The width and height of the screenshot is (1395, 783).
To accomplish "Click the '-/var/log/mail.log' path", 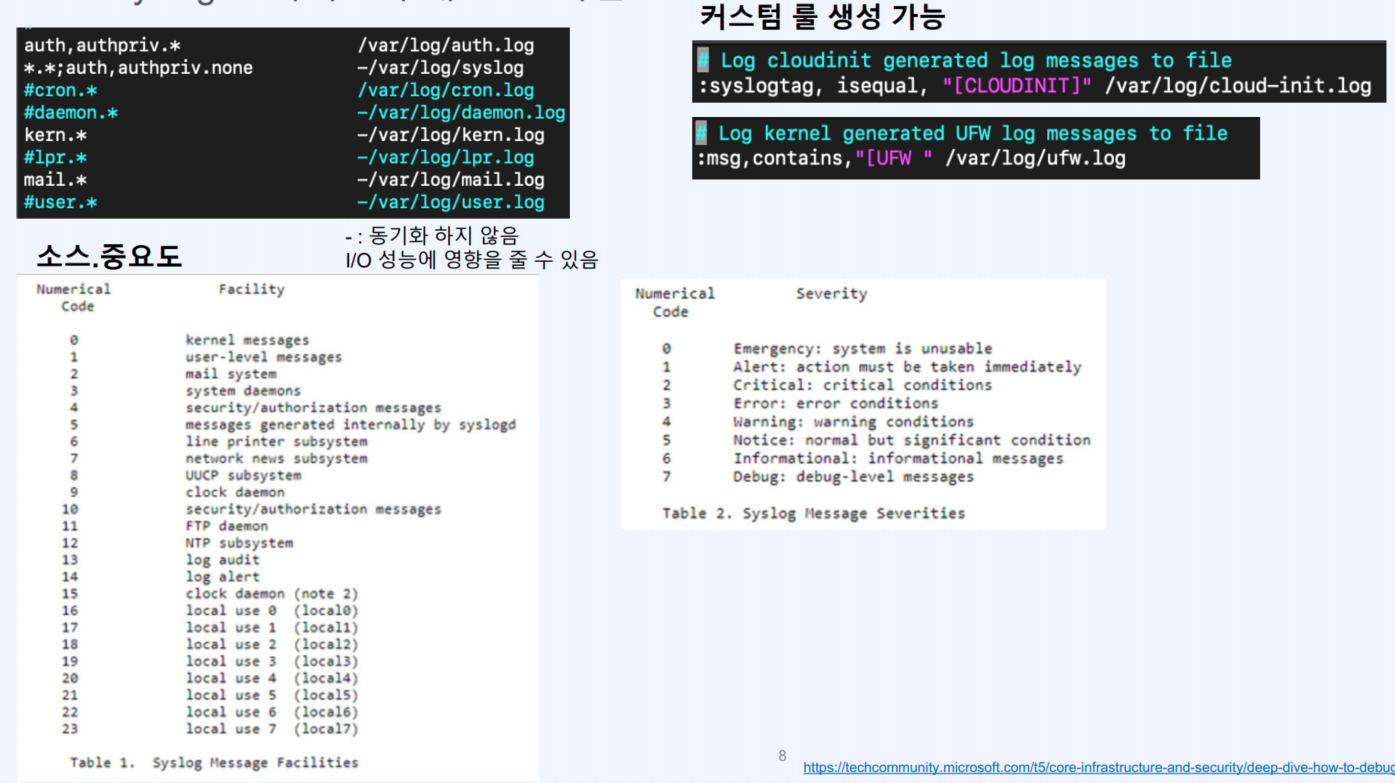I will point(450,180).
